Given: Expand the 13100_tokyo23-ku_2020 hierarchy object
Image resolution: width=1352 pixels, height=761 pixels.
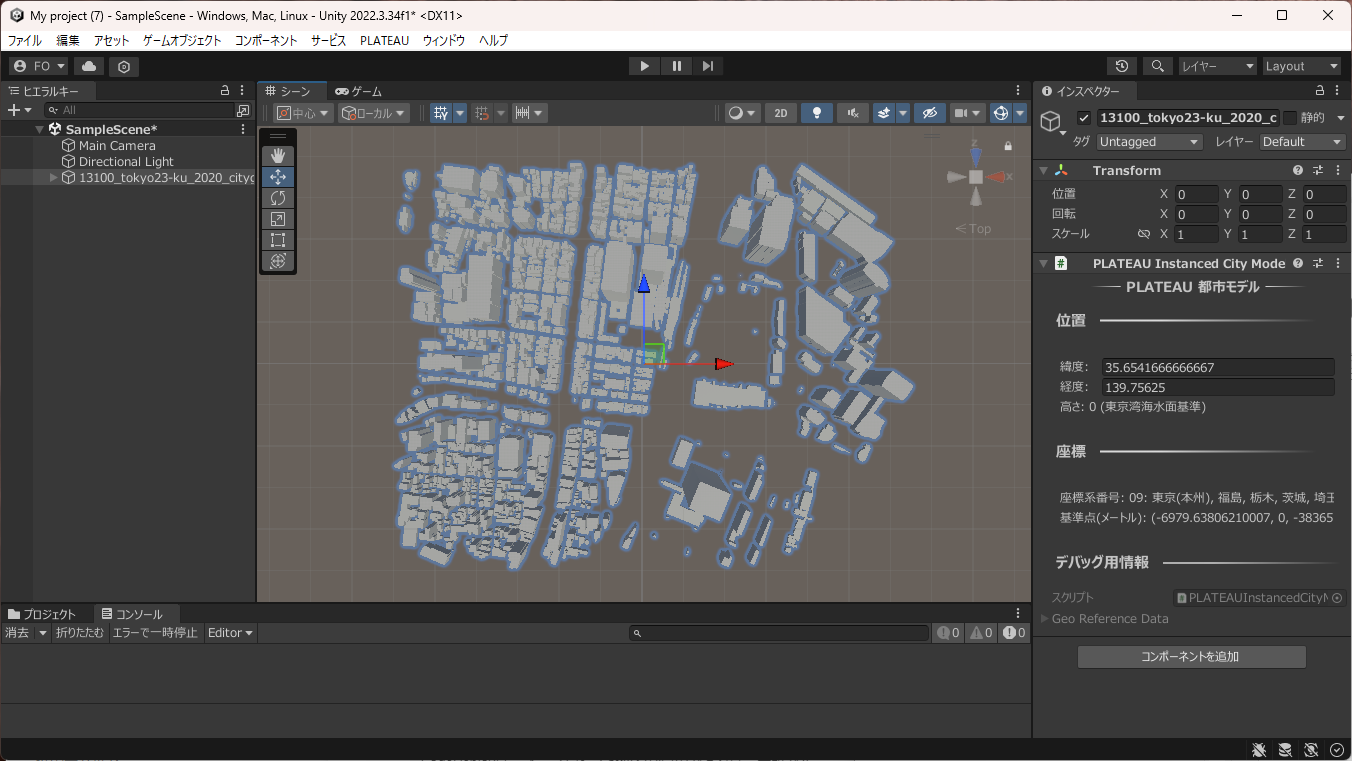Looking at the screenshot, I should [x=53, y=178].
